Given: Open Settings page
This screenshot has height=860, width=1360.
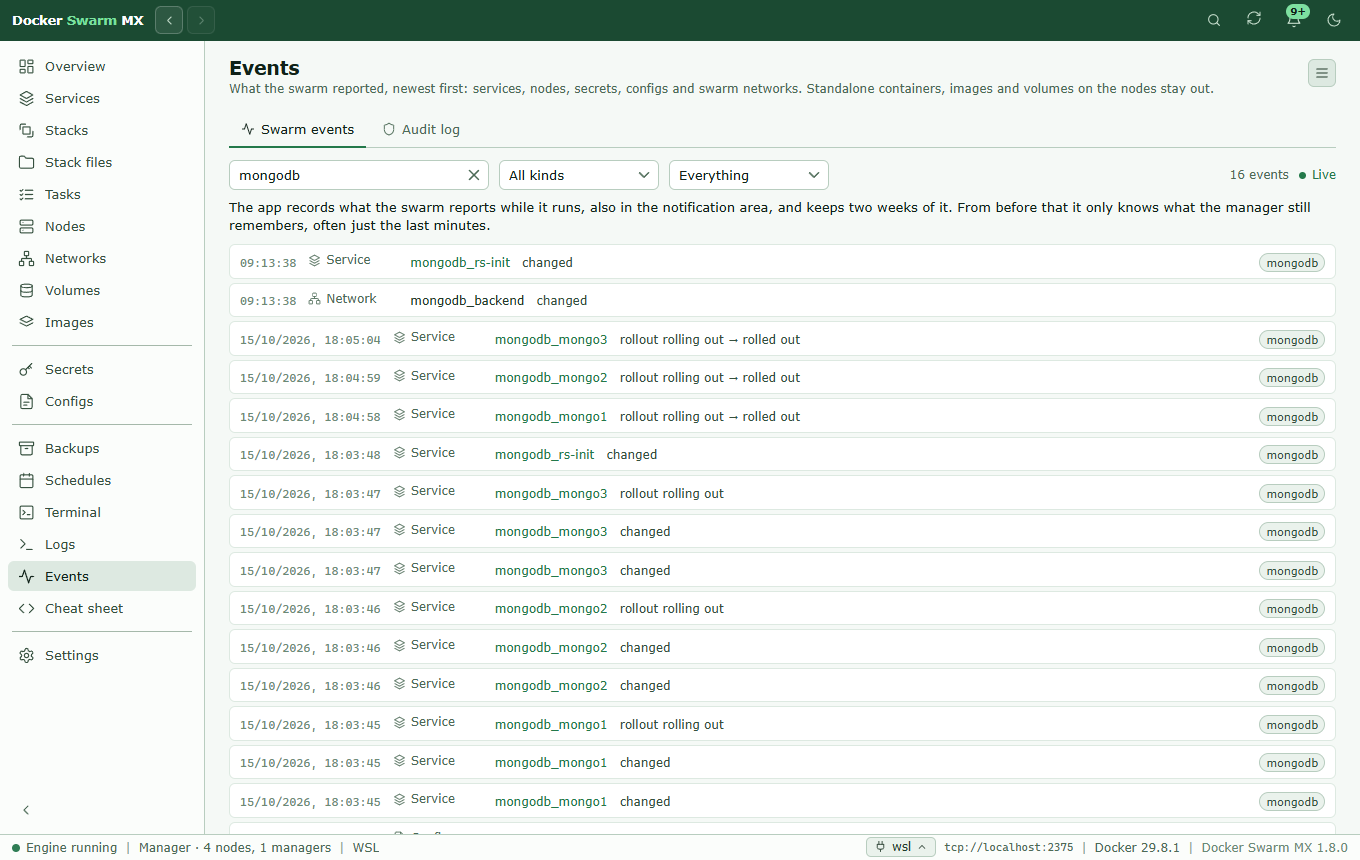Looking at the screenshot, I should click(x=102, y=655).
